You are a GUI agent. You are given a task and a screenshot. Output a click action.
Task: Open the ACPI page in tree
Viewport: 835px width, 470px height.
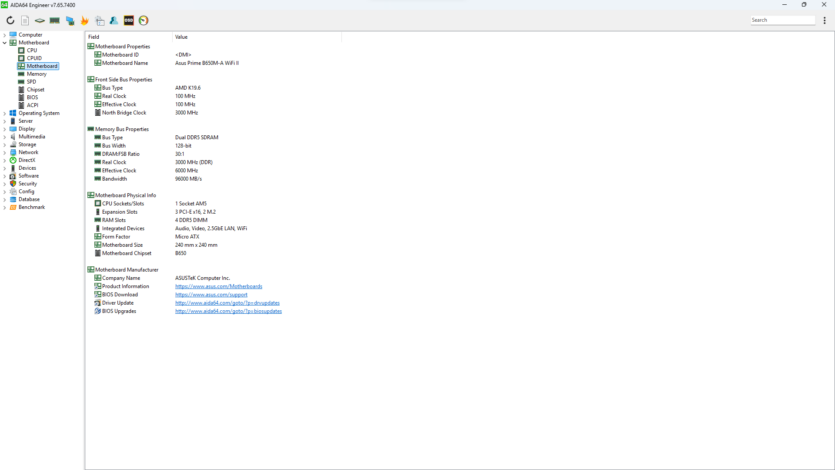point(32,105)
